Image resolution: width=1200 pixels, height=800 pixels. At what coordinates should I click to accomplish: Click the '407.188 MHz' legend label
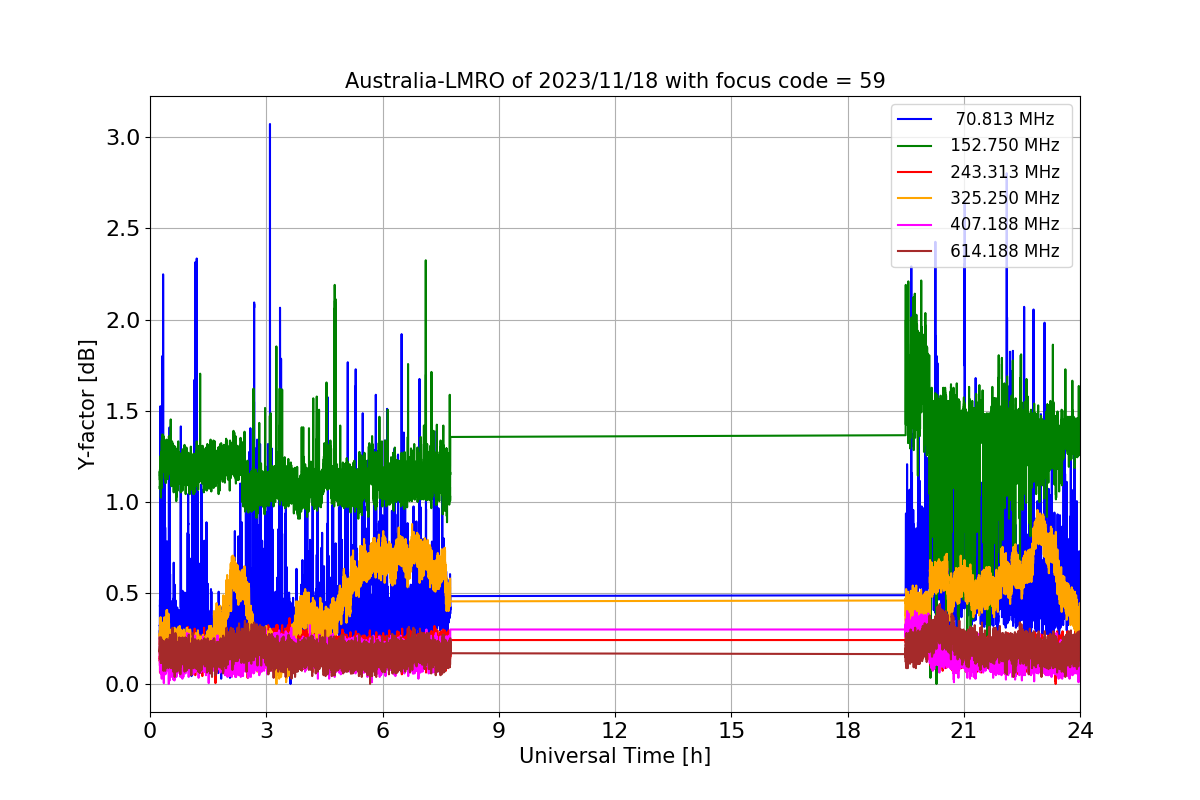point(1005,224)
